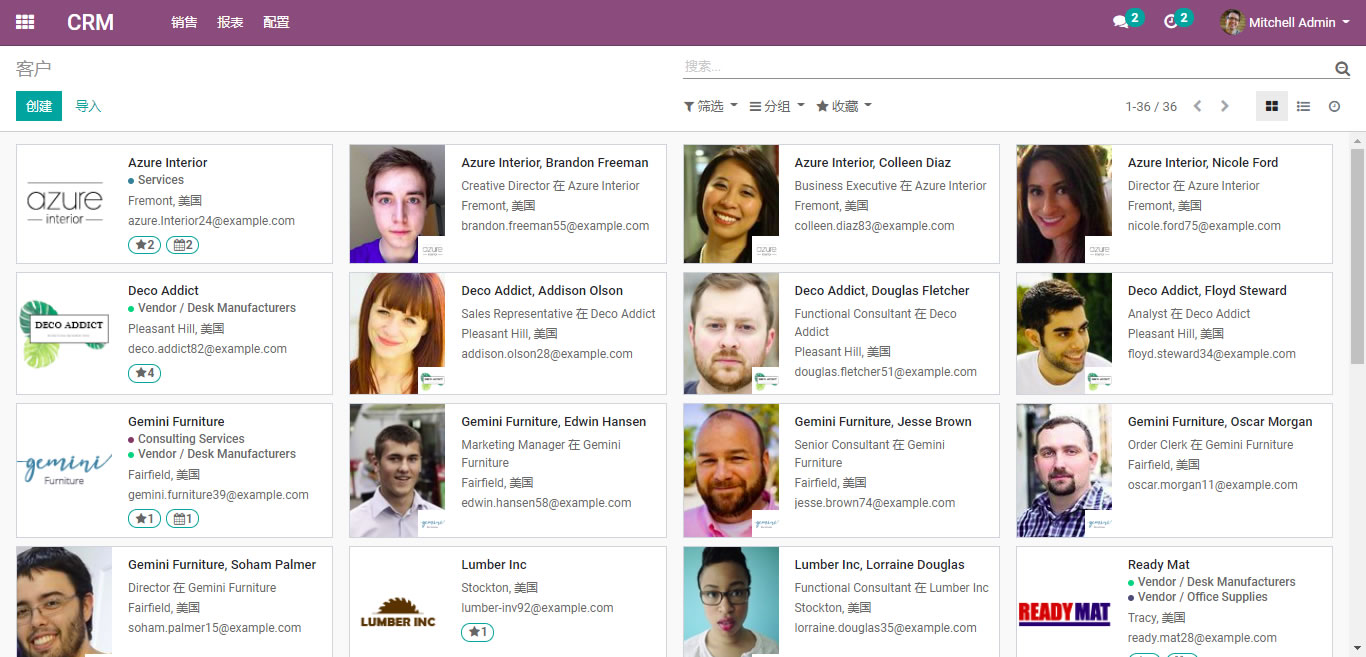Expand the 分组 group-by dropdown
The width and height of the screenshot is (1366, 657).
point(777,106)
